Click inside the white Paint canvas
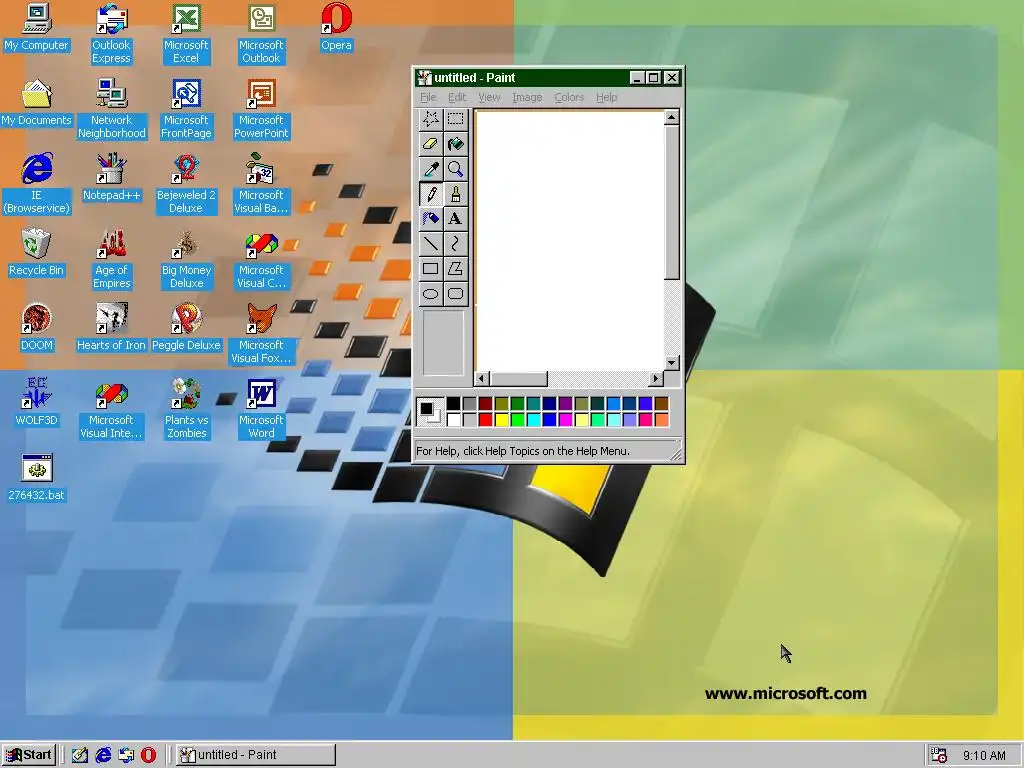The image size is (1024, 768). coord(569,240)
